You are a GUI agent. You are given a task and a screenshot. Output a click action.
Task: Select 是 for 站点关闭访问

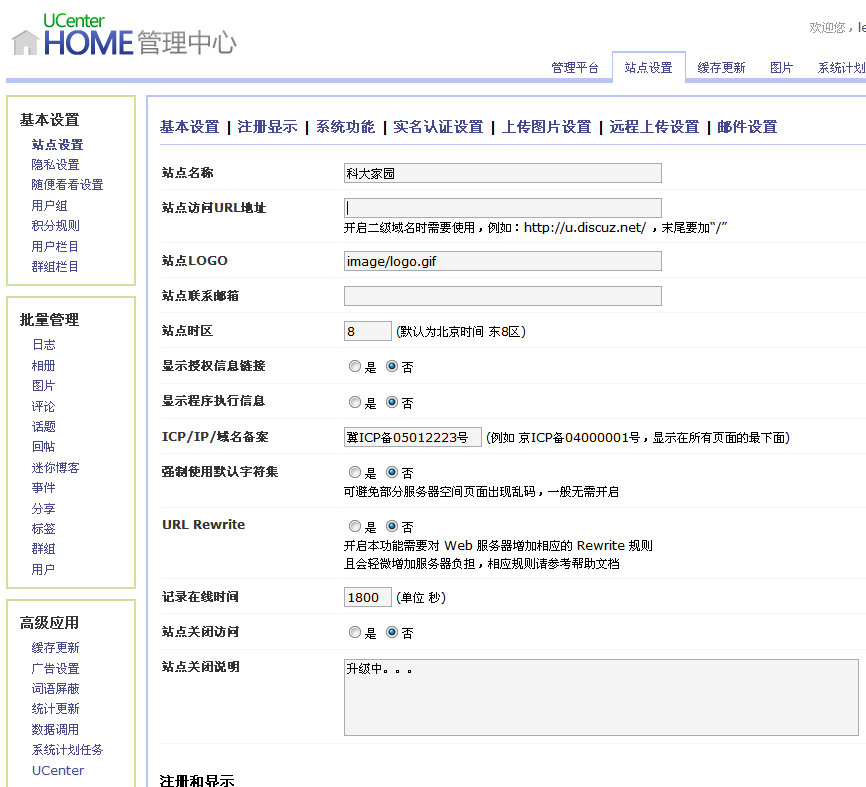[x=355, y=632]
